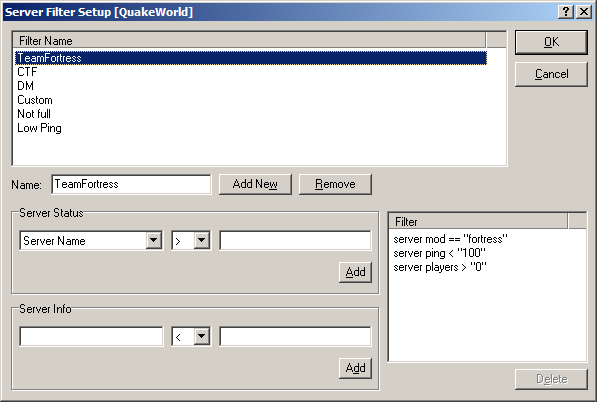
Task: Select the server ping < "100" rule
Action: (x=440, y=253)
